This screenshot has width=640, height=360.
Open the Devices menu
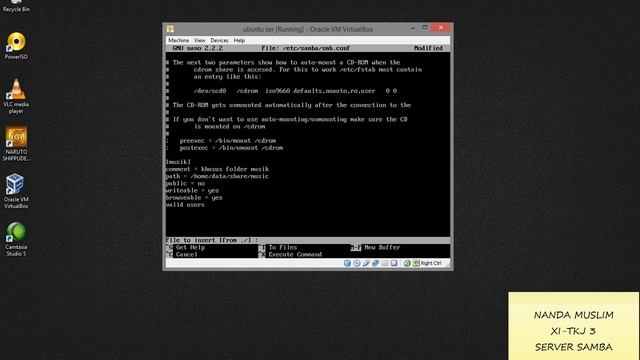pyautogui.click(x=219, y=40)
